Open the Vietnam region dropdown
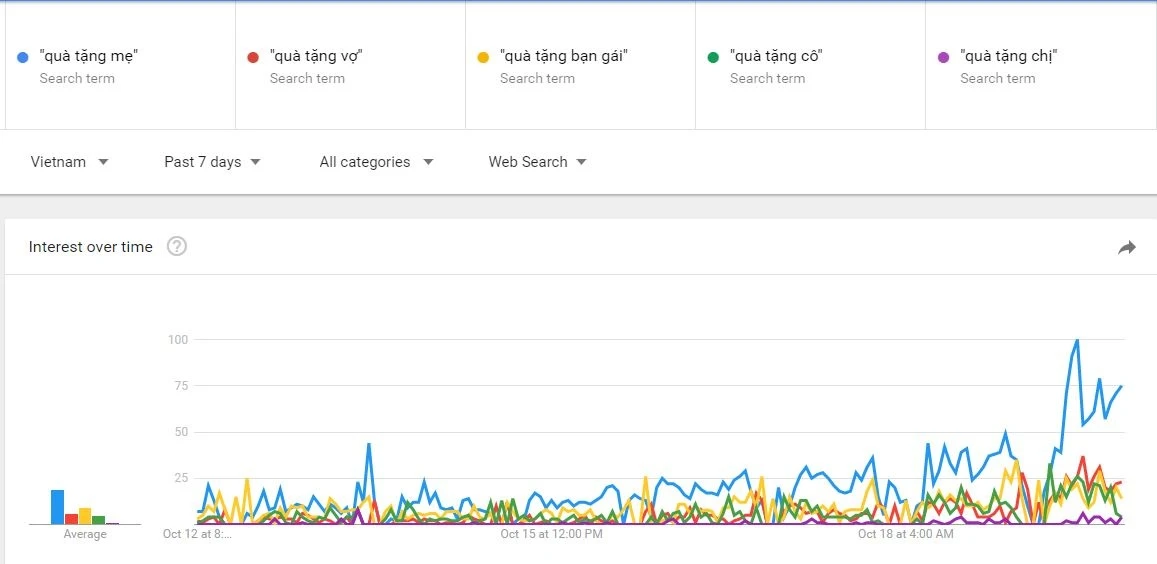Image resolution: width=1157 pixels, height=564 pixels. point(70,162)
